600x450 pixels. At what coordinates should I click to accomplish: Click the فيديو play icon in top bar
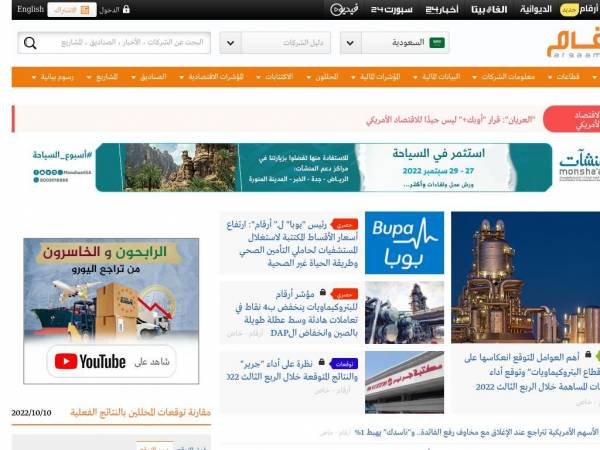point(336,9)
